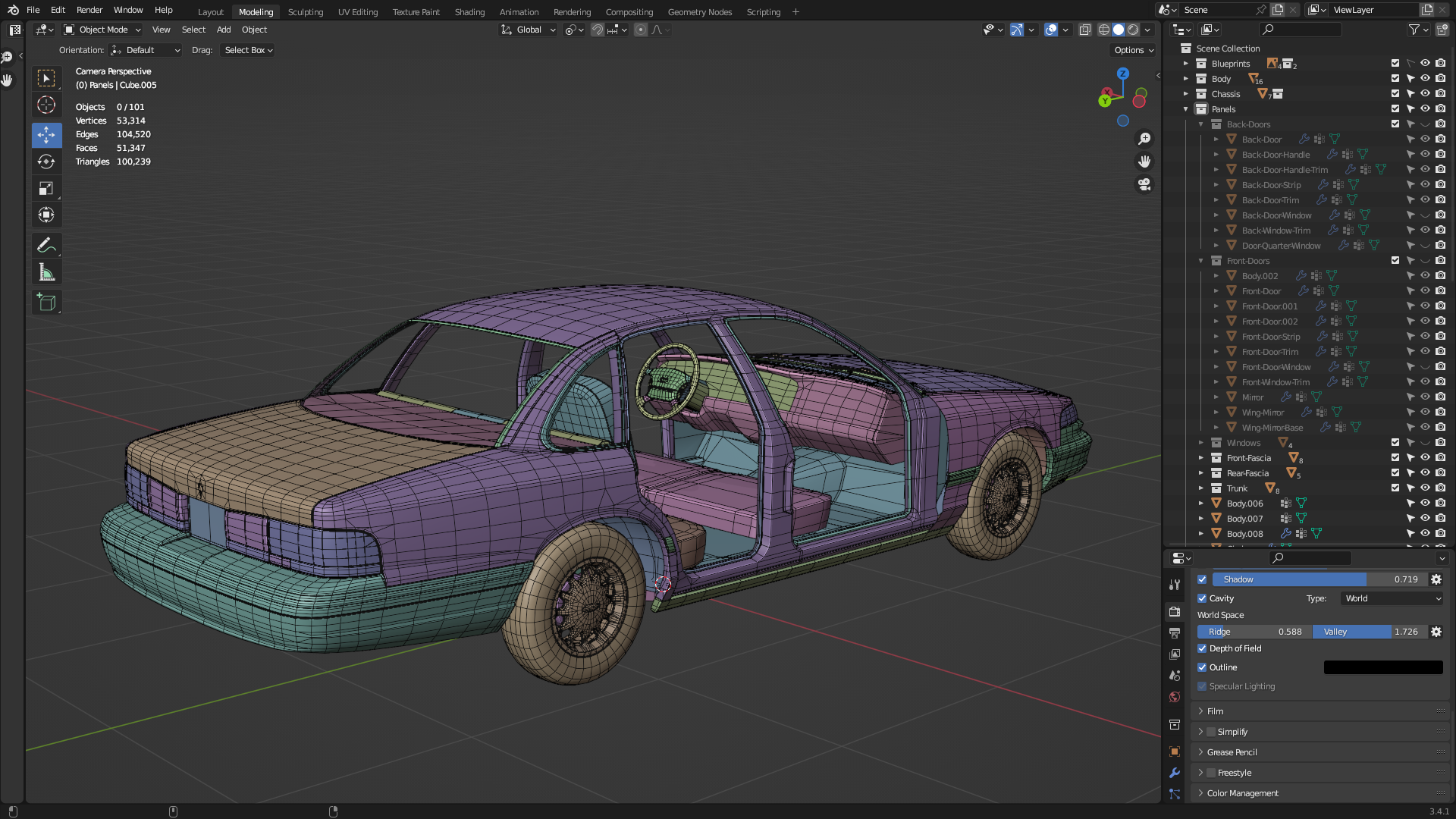Toggle camera view in the viewport

click(x=1144, y=184)
